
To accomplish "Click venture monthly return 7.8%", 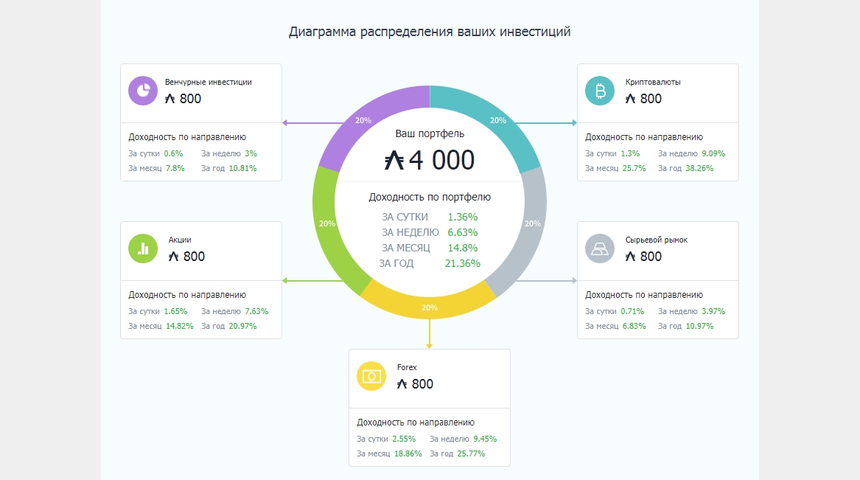I will pyautogui.click(x=175, y=168).
